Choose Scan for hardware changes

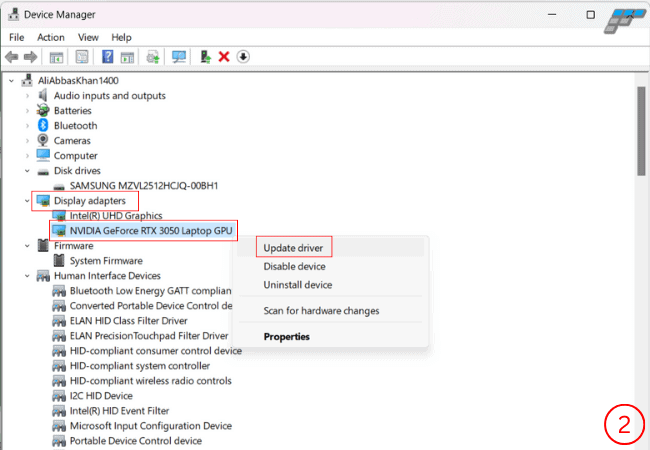321,311
